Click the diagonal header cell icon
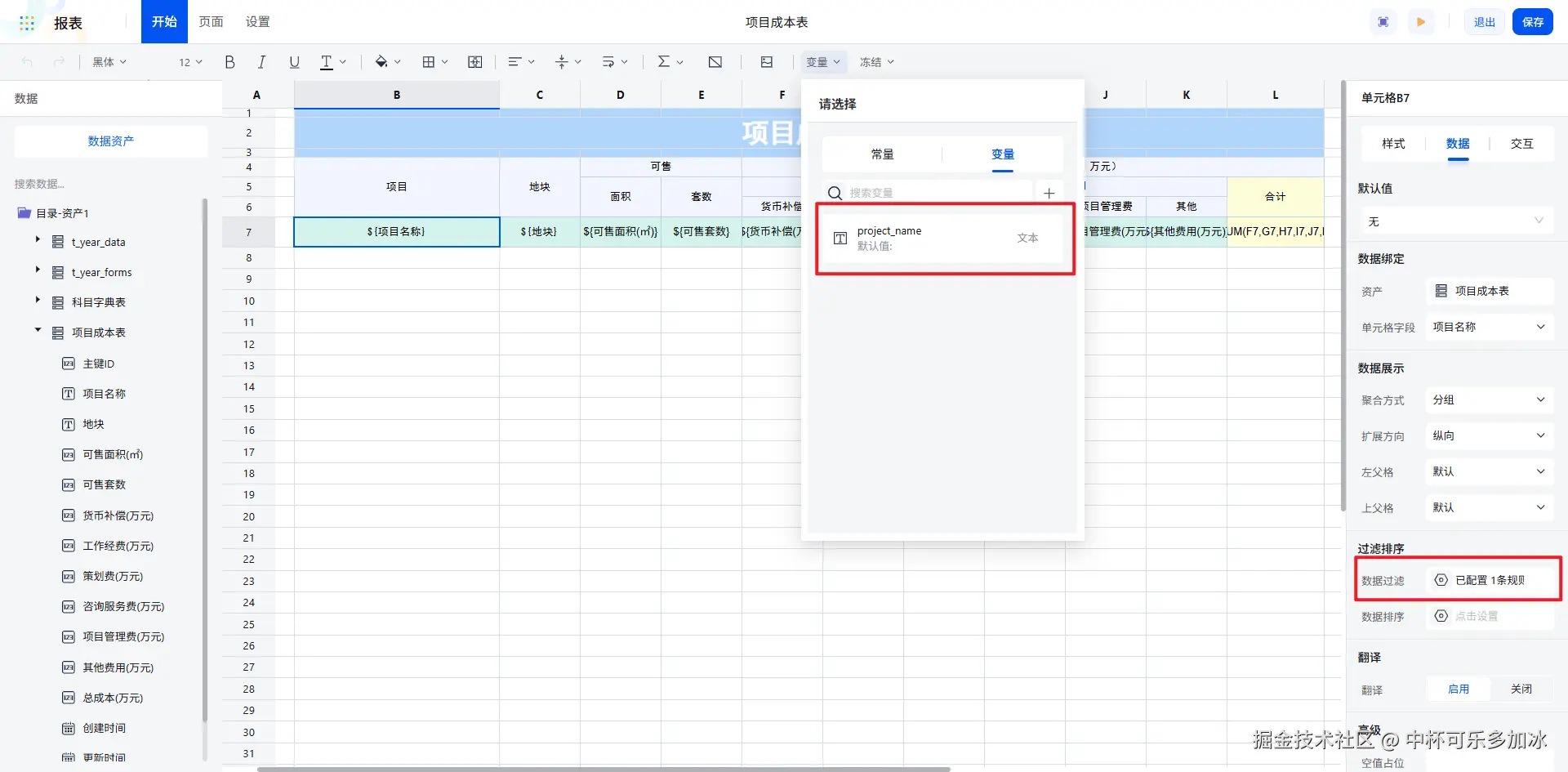1568x772 pixels. (x=715, y=62)
